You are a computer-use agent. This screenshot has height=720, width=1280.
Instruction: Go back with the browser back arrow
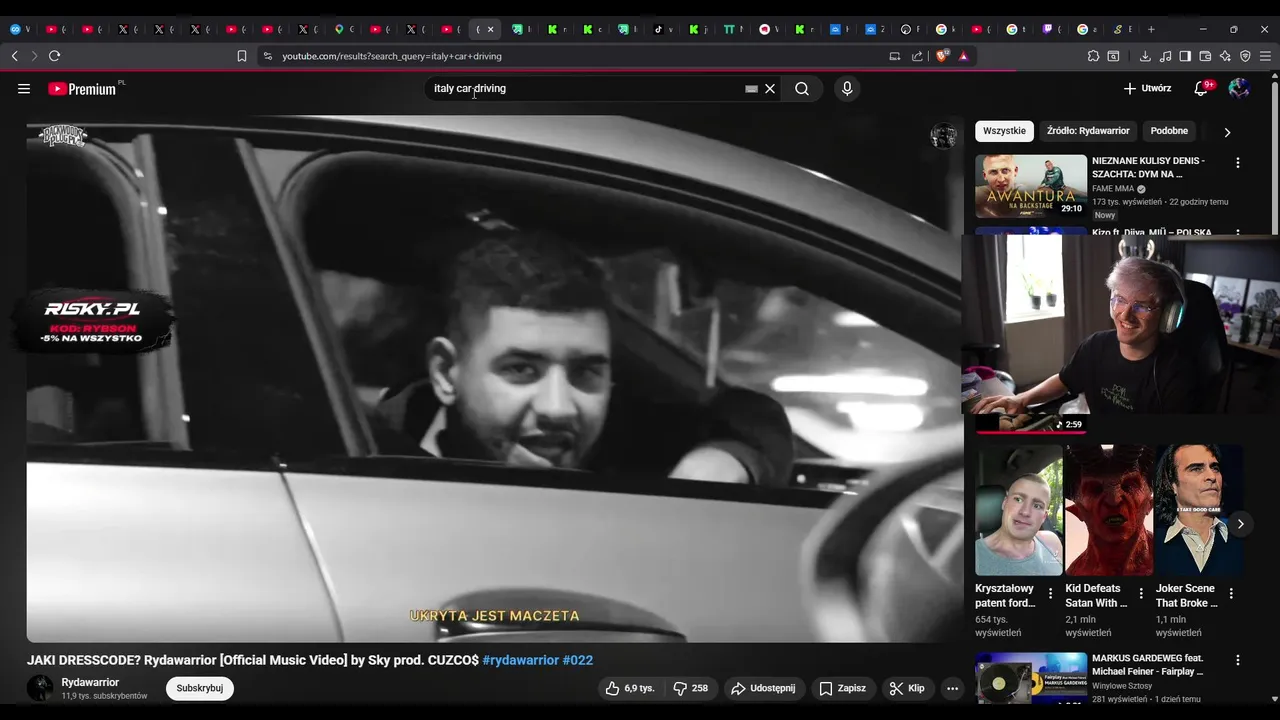pos(15,56)
